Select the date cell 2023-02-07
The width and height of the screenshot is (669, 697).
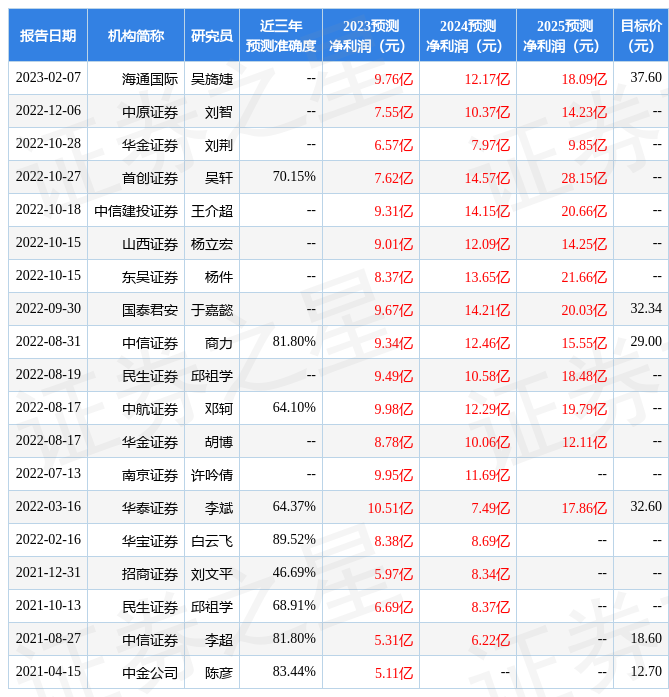click(48, 78)
